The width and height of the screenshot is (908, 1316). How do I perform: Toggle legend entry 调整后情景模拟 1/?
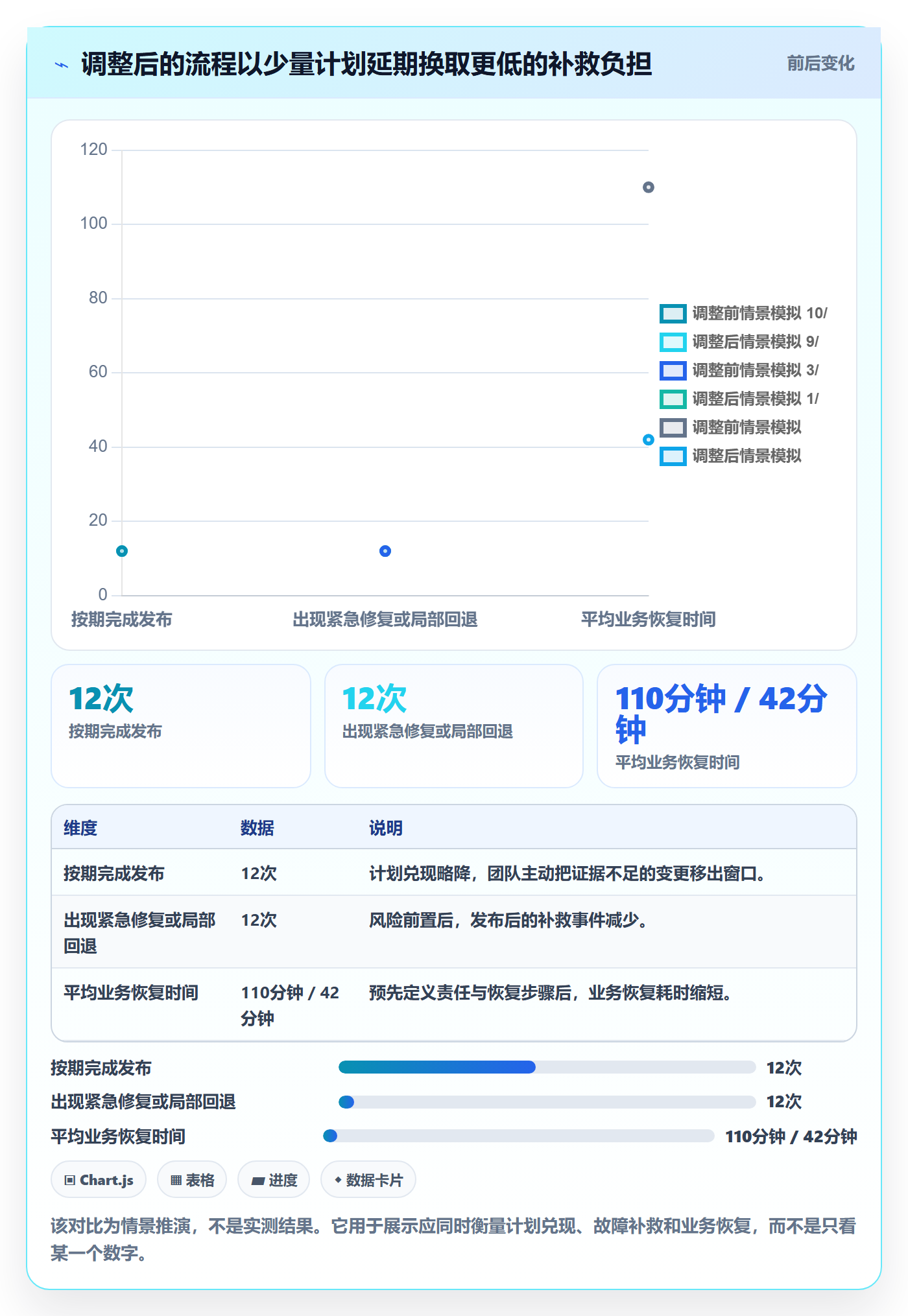(739, 399)
